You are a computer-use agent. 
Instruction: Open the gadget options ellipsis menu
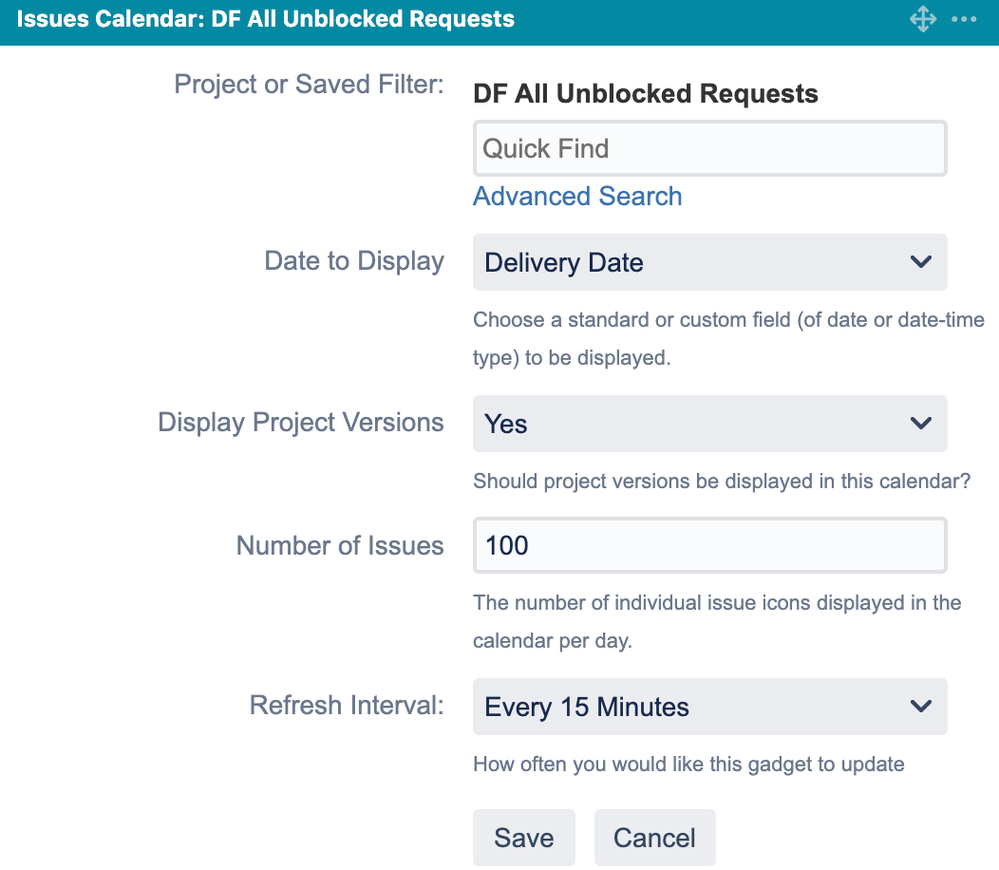[964, 19]
